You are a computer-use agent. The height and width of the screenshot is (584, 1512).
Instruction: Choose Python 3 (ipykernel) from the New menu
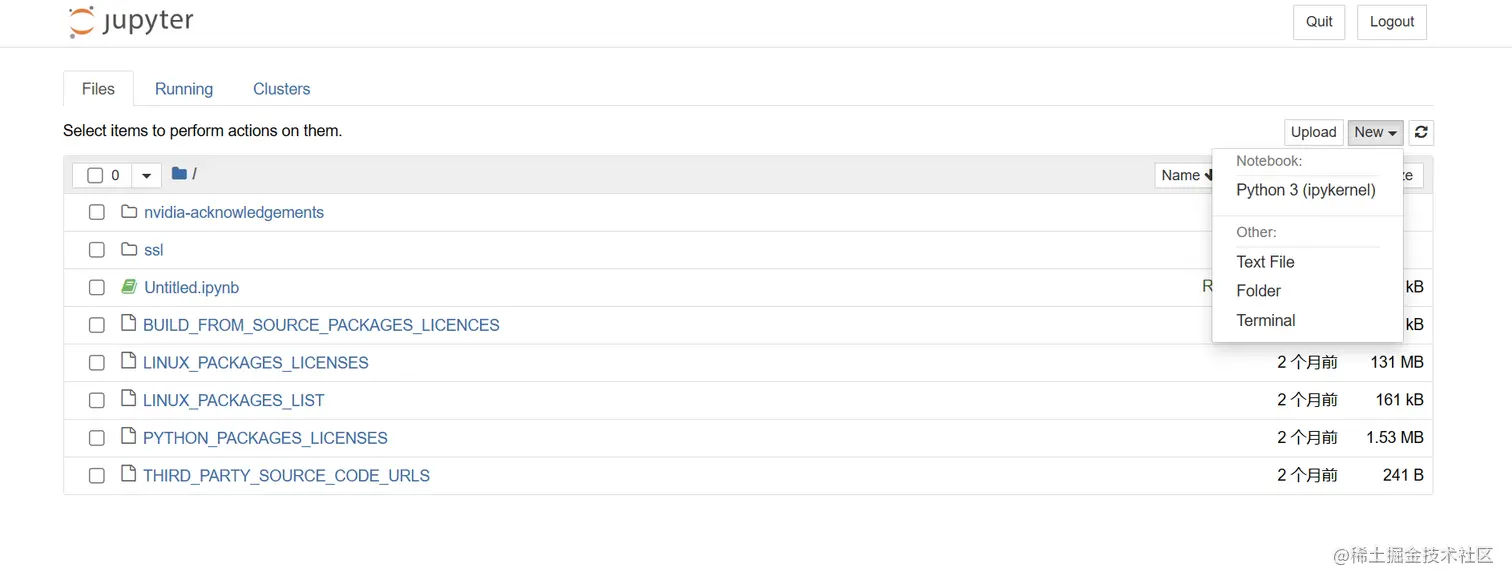click(1306, 190)
